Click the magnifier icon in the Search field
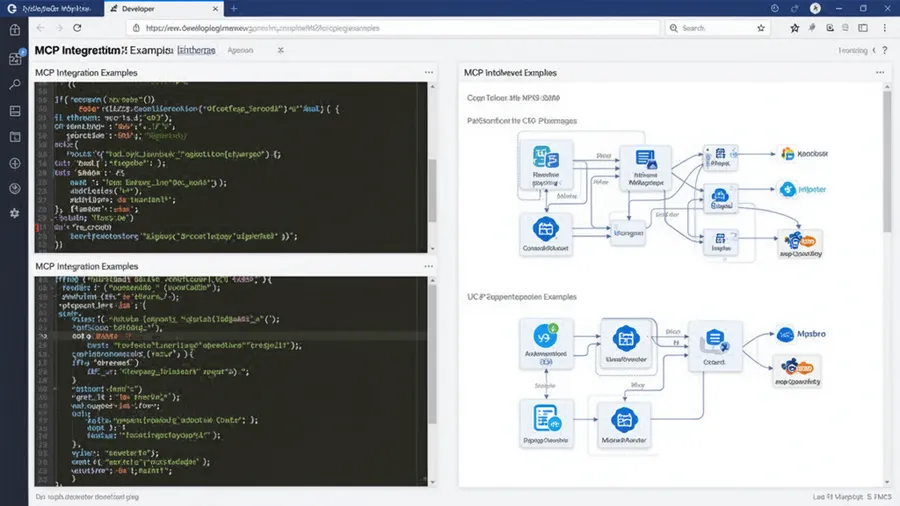Image resolution: width=900 pixels, height=506 pixels. 674,28
